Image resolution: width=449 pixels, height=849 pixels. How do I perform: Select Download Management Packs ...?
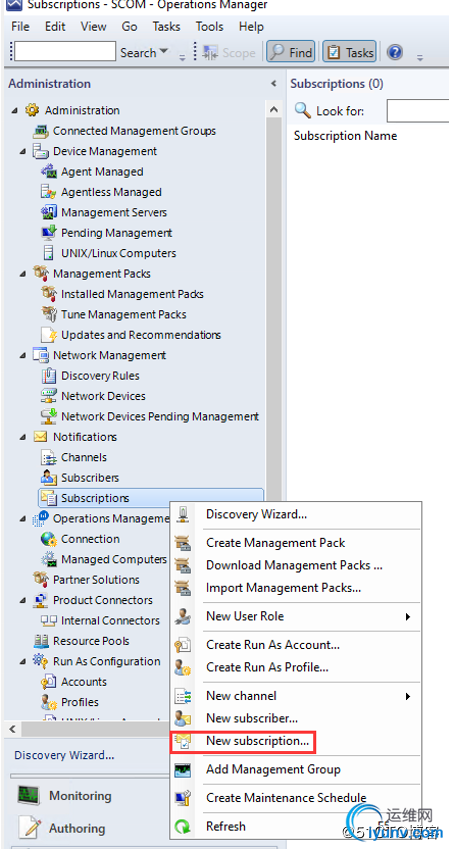[294, 565]
